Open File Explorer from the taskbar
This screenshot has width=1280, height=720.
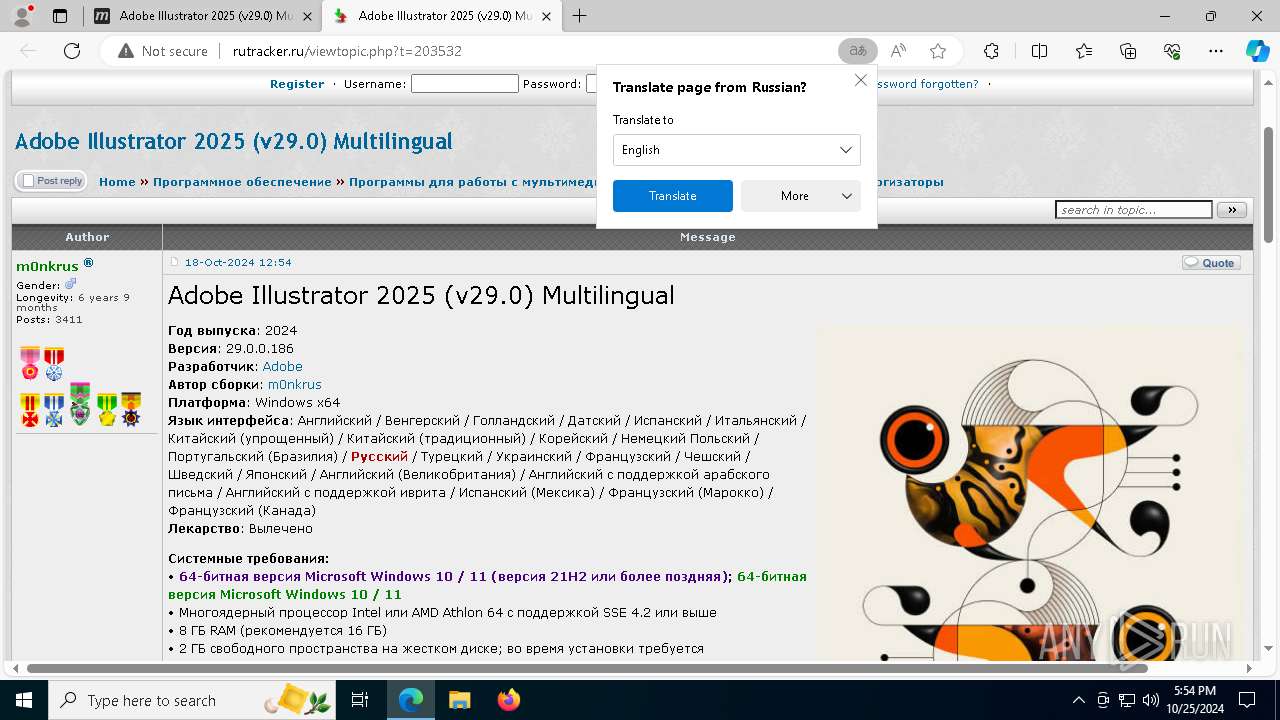459,700
